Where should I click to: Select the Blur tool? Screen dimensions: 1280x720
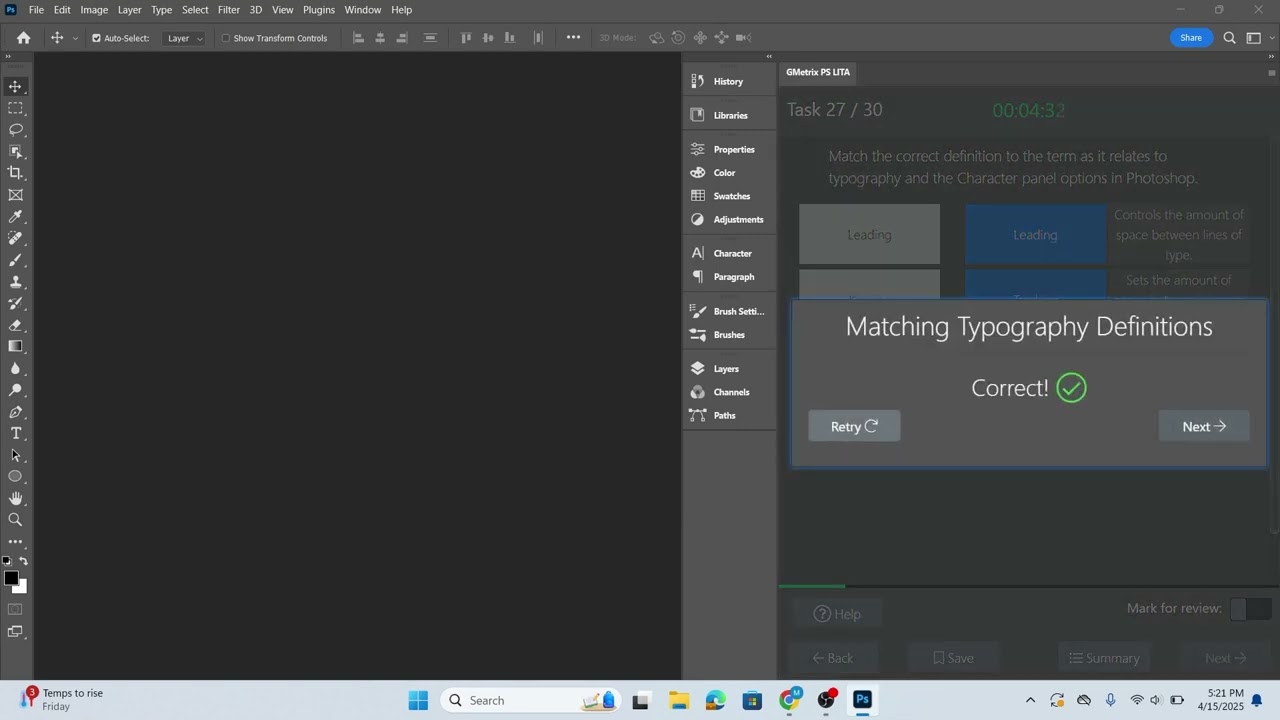(15, 368)
